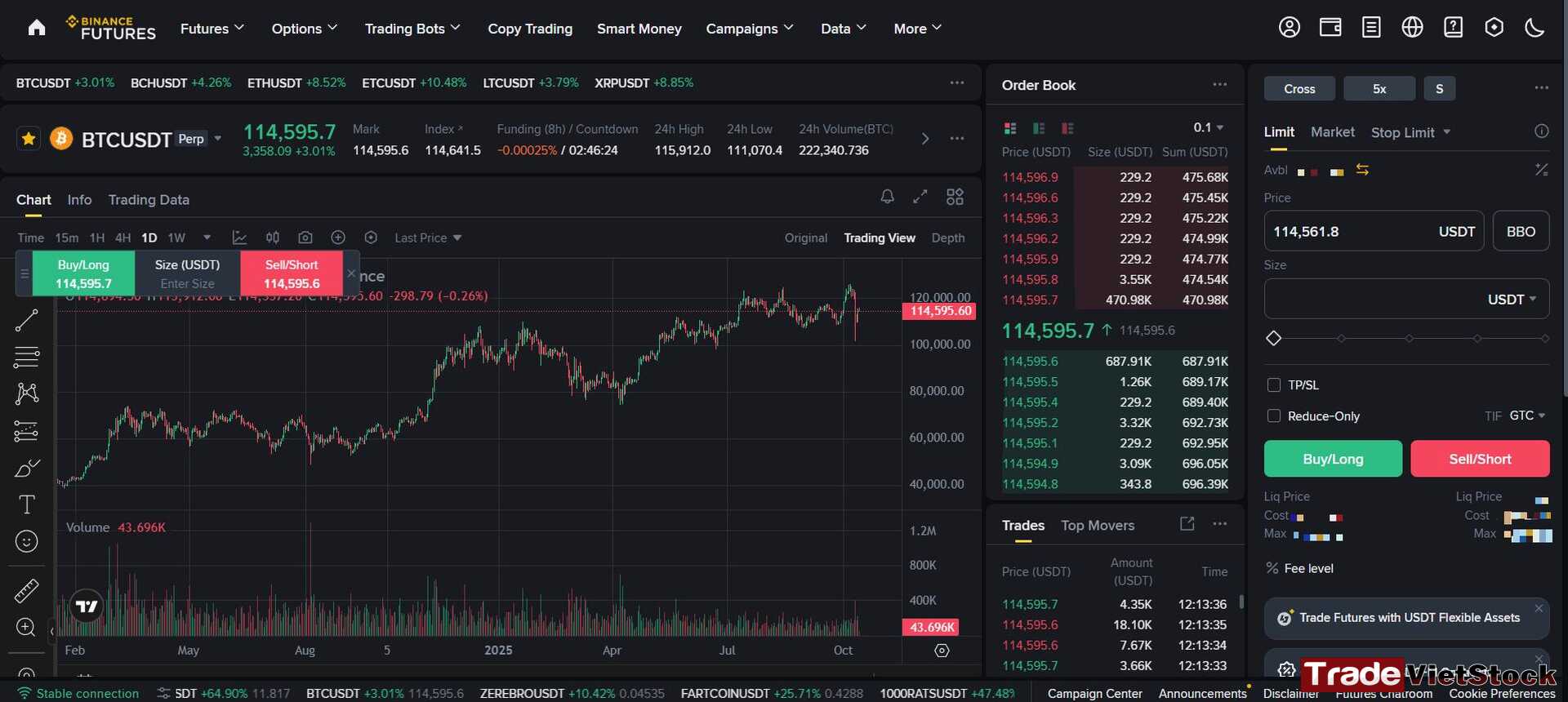
Task: Open the GTC time-in-force dropdown
Action: pos(1527,415)
